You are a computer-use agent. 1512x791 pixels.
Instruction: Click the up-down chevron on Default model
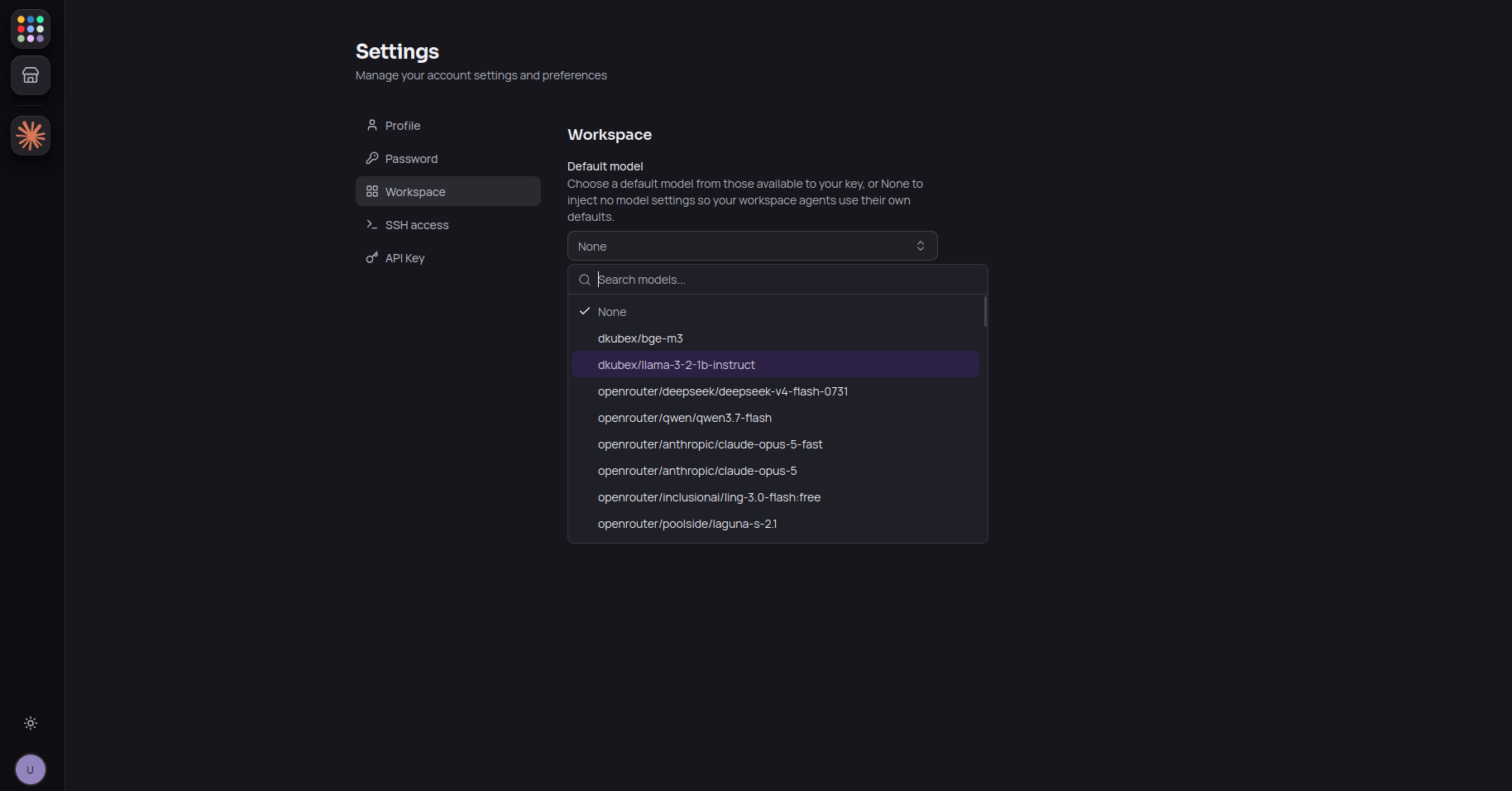point(921,246)
